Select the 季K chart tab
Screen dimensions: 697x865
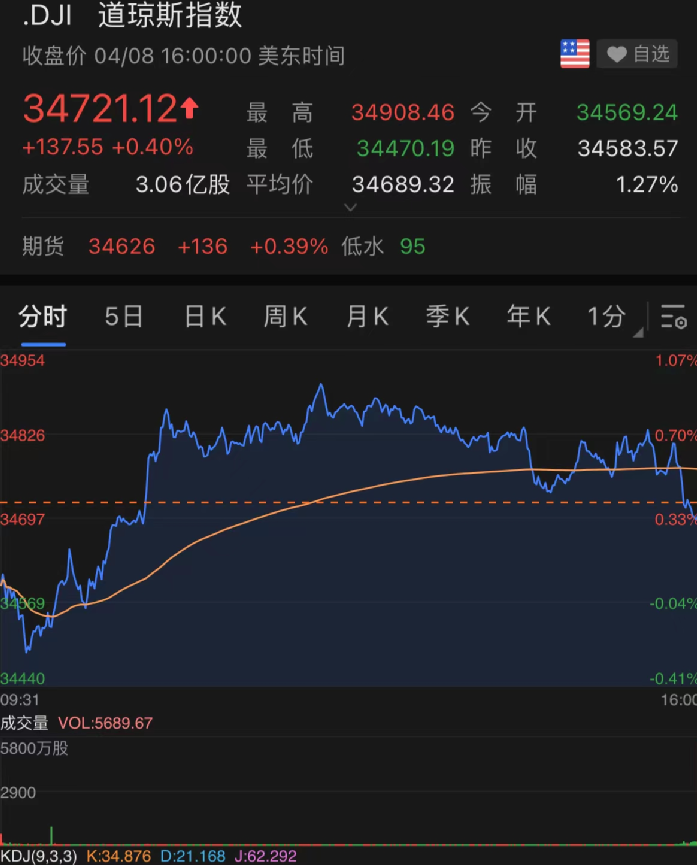(448, 317)
